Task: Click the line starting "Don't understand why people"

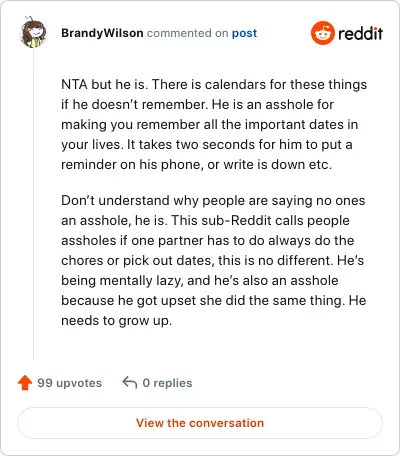Action: pos(213,201)
